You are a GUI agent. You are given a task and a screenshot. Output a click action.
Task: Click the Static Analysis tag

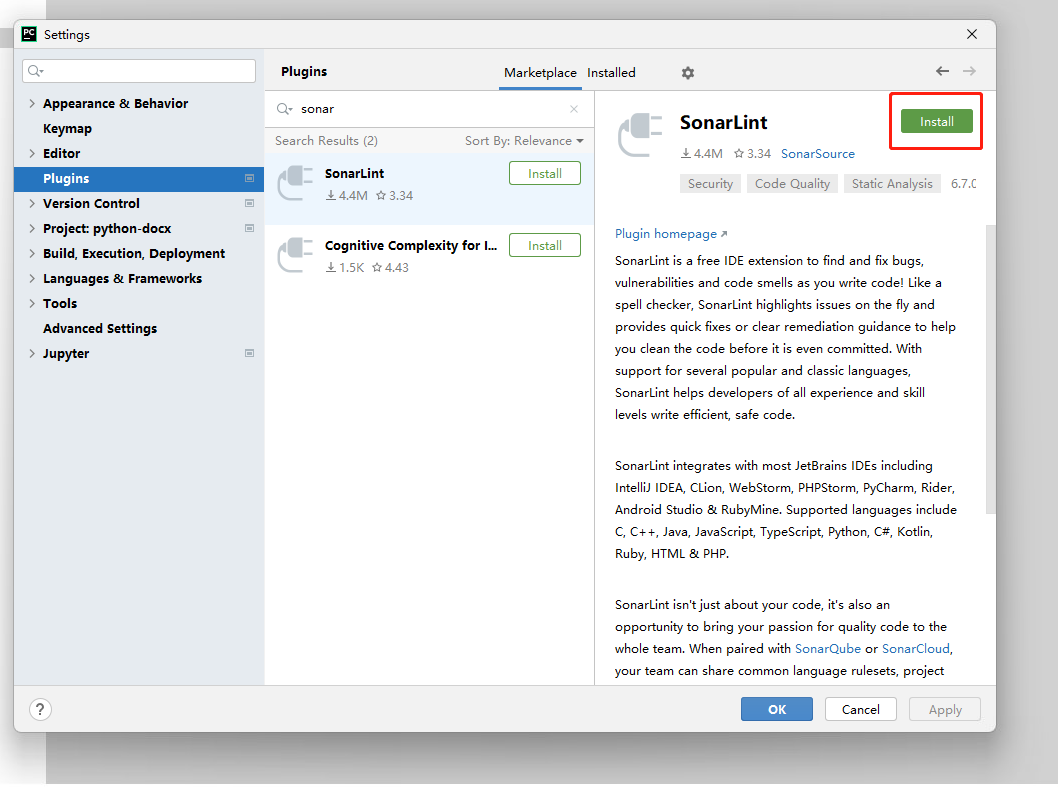tap(892, 184)
